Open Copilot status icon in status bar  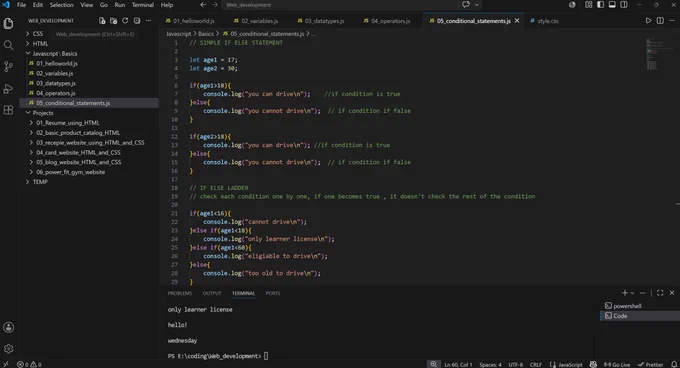pos(593,365)
